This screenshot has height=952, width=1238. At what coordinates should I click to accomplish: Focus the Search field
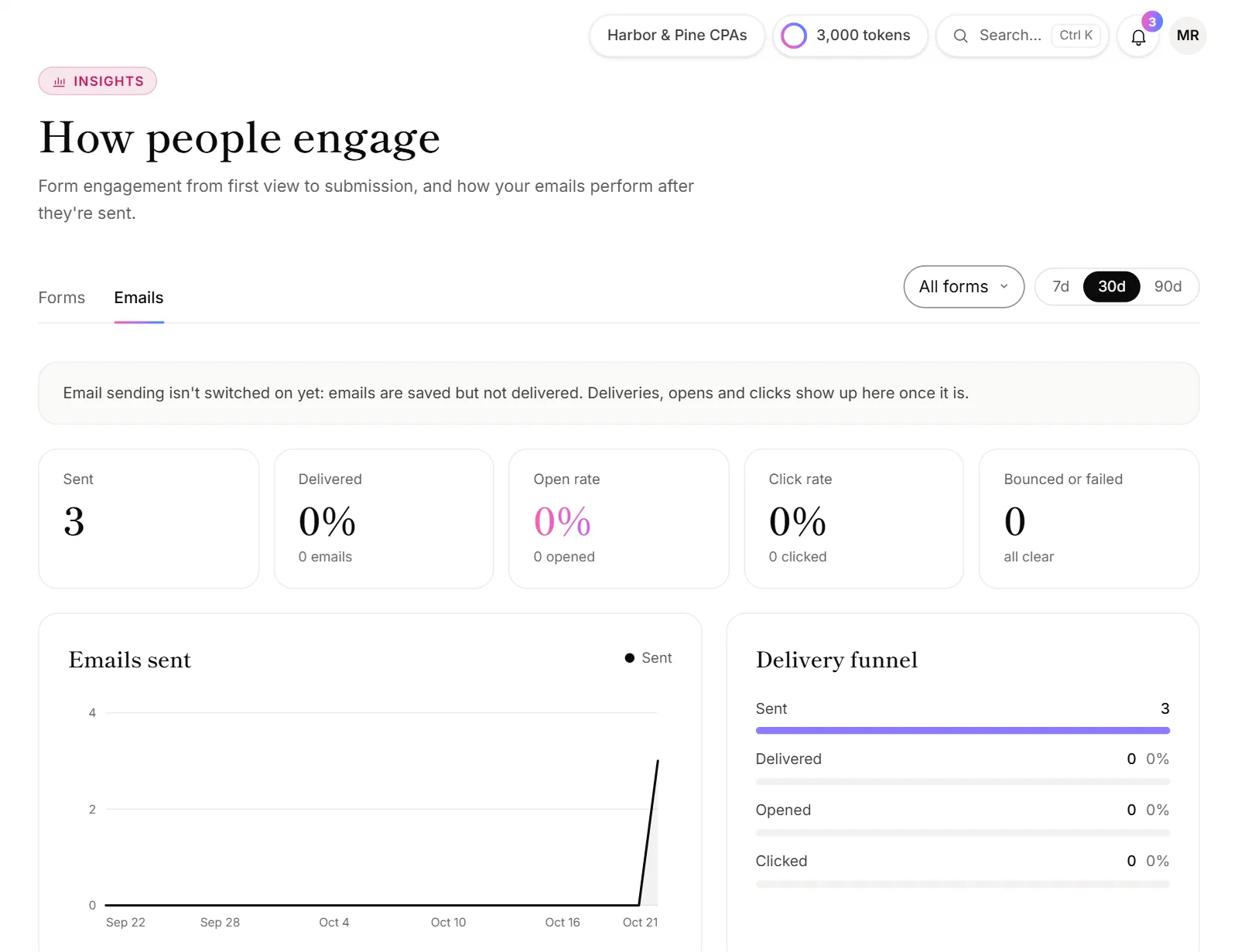1022,36
